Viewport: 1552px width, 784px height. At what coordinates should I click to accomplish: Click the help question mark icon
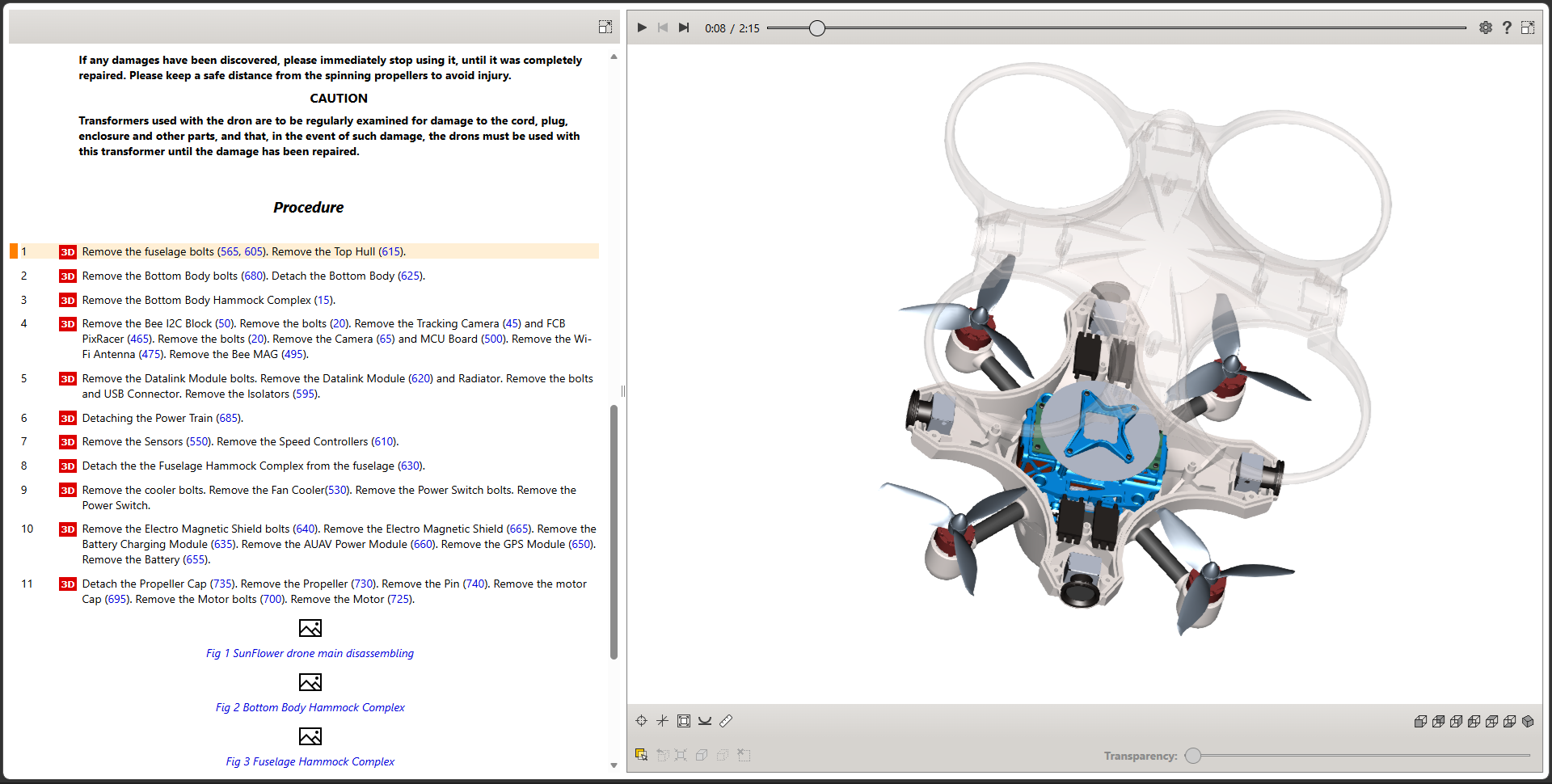coord(1507,27)
